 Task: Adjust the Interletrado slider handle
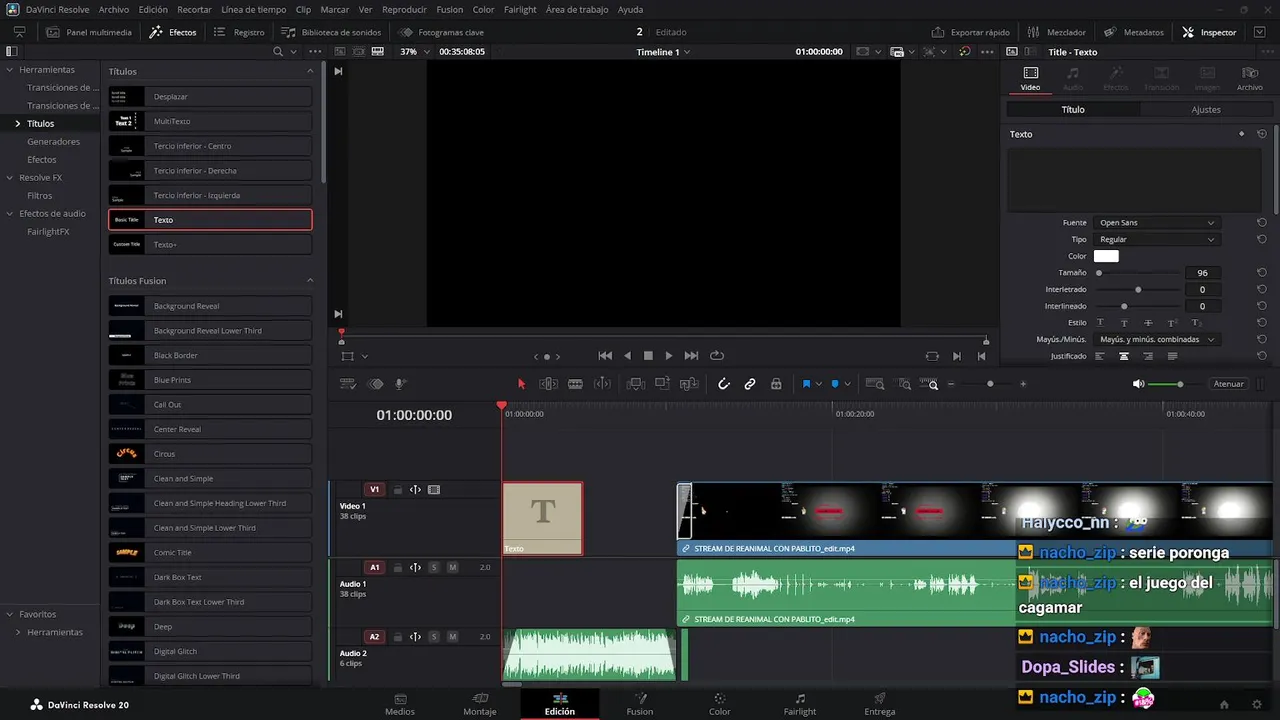click(x=1138, y=290)
